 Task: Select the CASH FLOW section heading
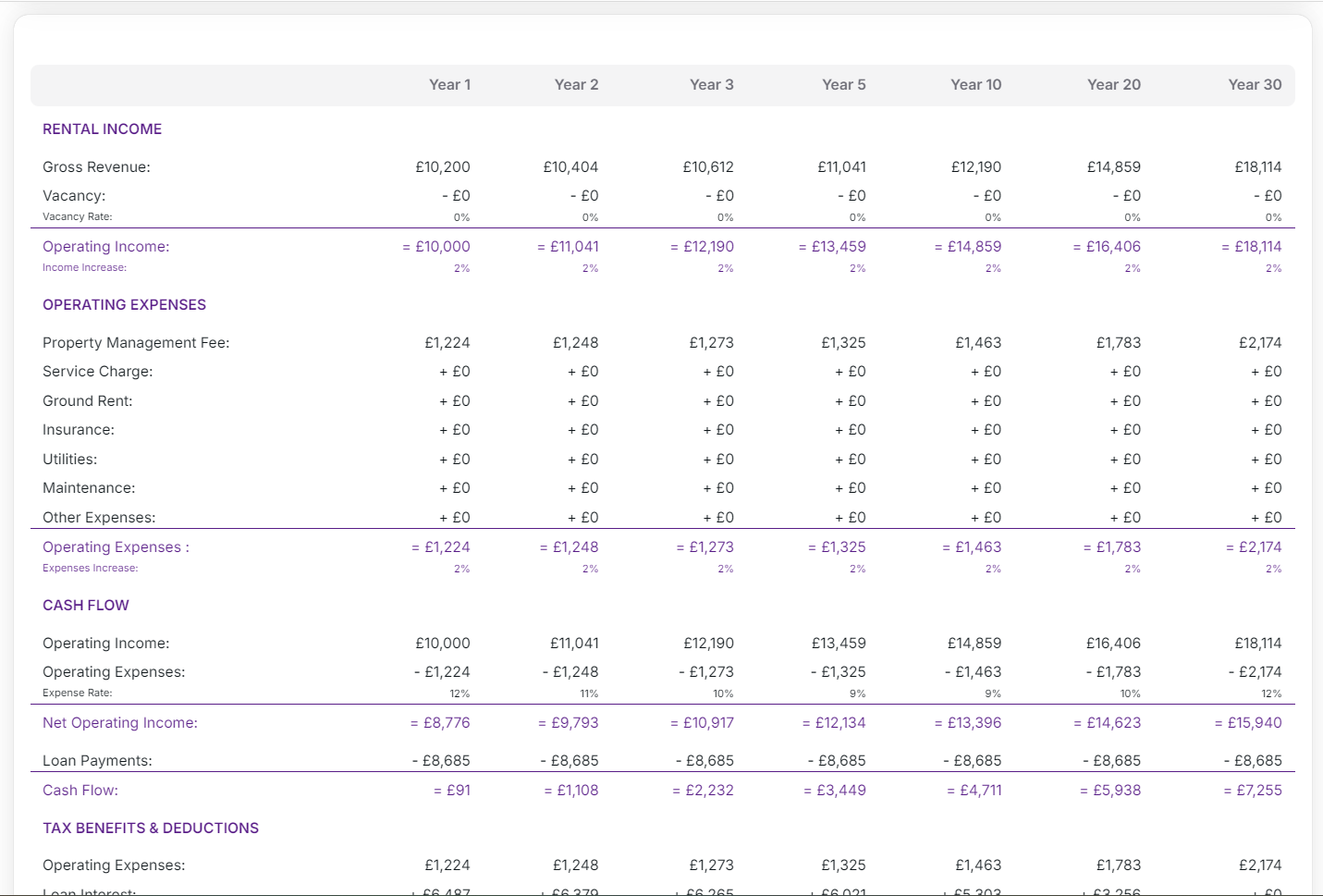(86, 606)
